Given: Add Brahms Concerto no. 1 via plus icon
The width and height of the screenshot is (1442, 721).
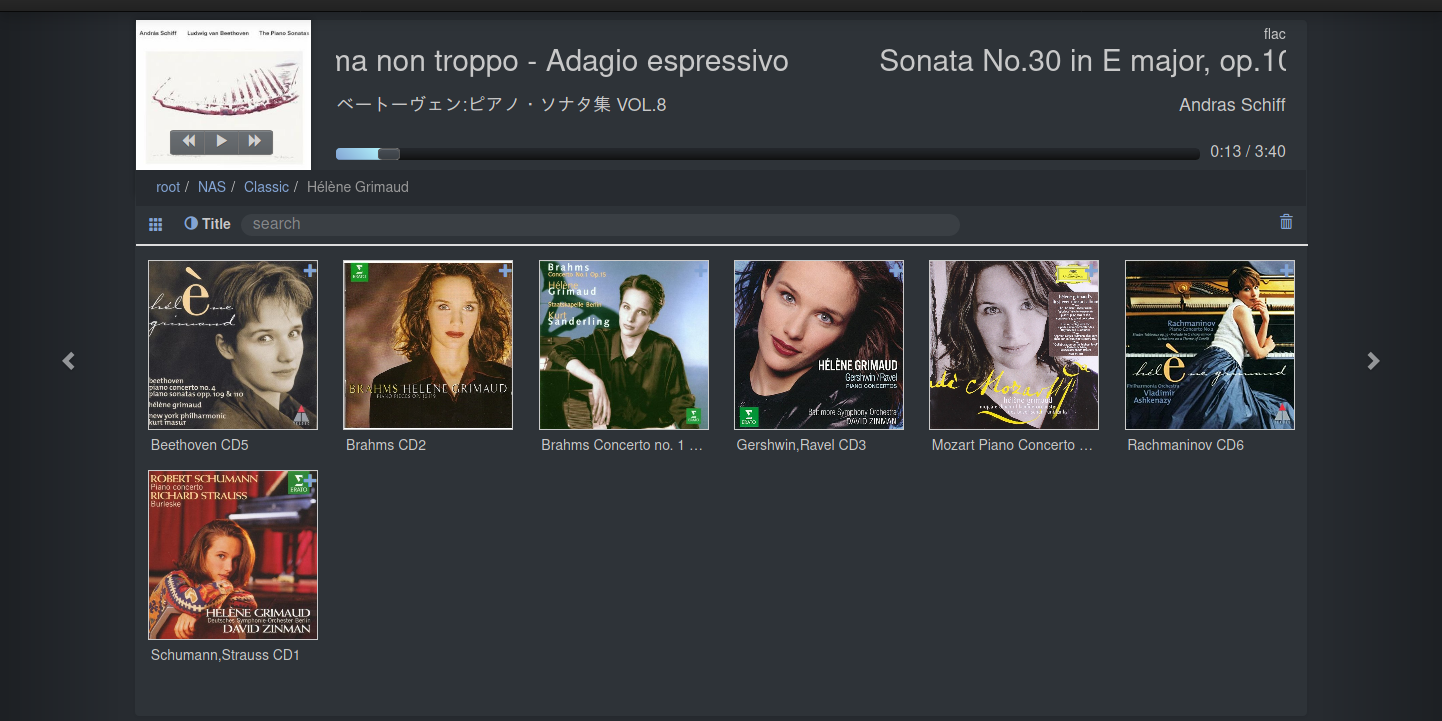Looking at the screenshot, I should click(x=701, y=270).
